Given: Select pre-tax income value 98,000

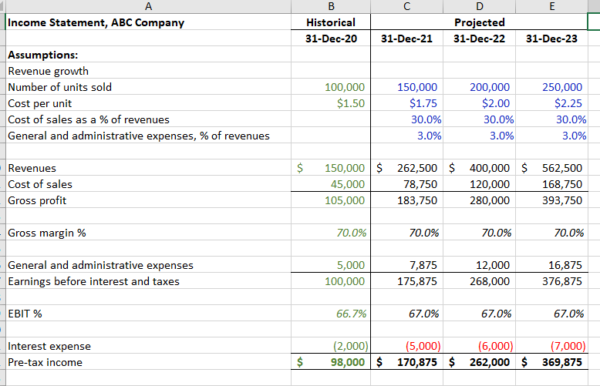Looking at the screenshot, I should (331, 362).
